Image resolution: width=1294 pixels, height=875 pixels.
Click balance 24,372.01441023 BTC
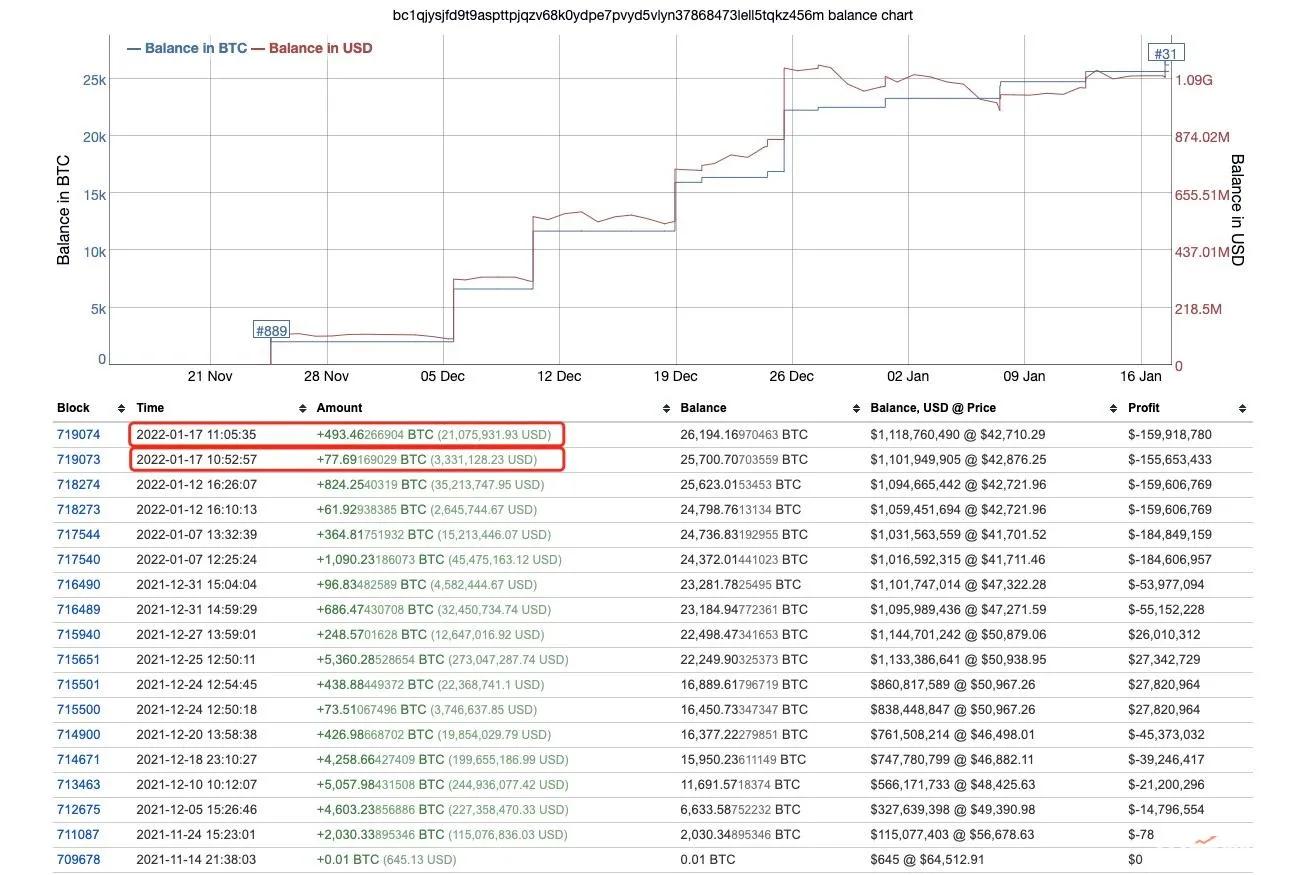point(744,559)
